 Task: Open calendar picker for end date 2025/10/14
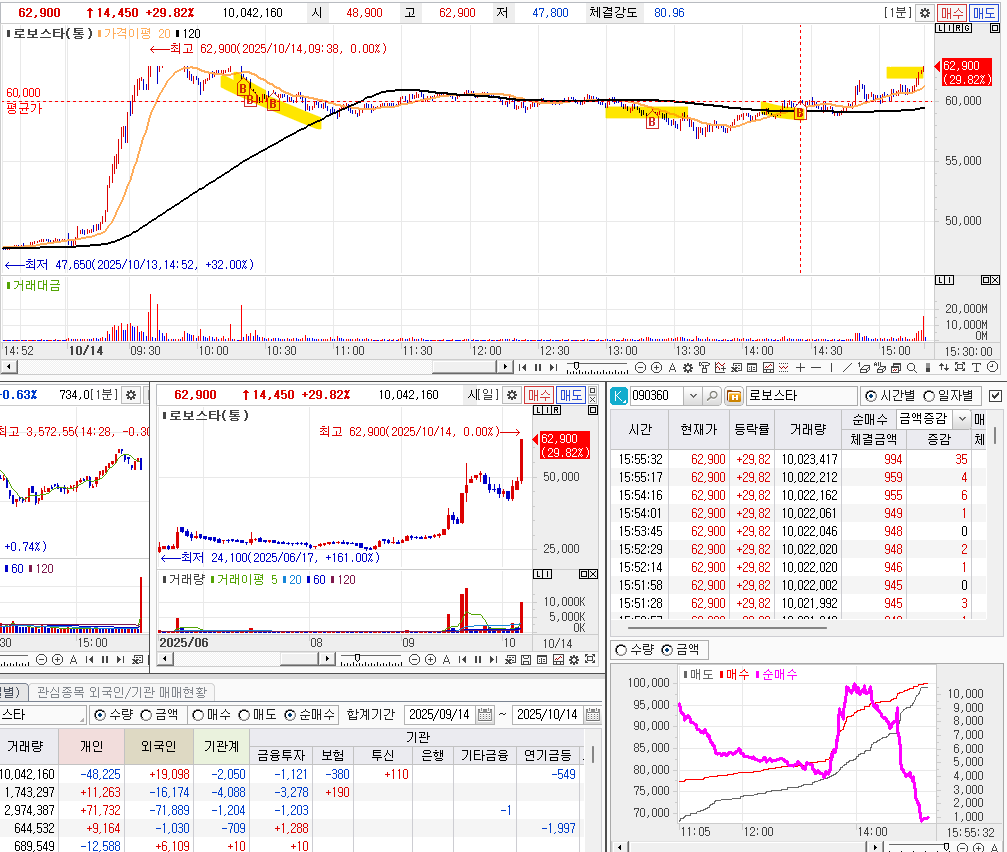tap(593, 715)
